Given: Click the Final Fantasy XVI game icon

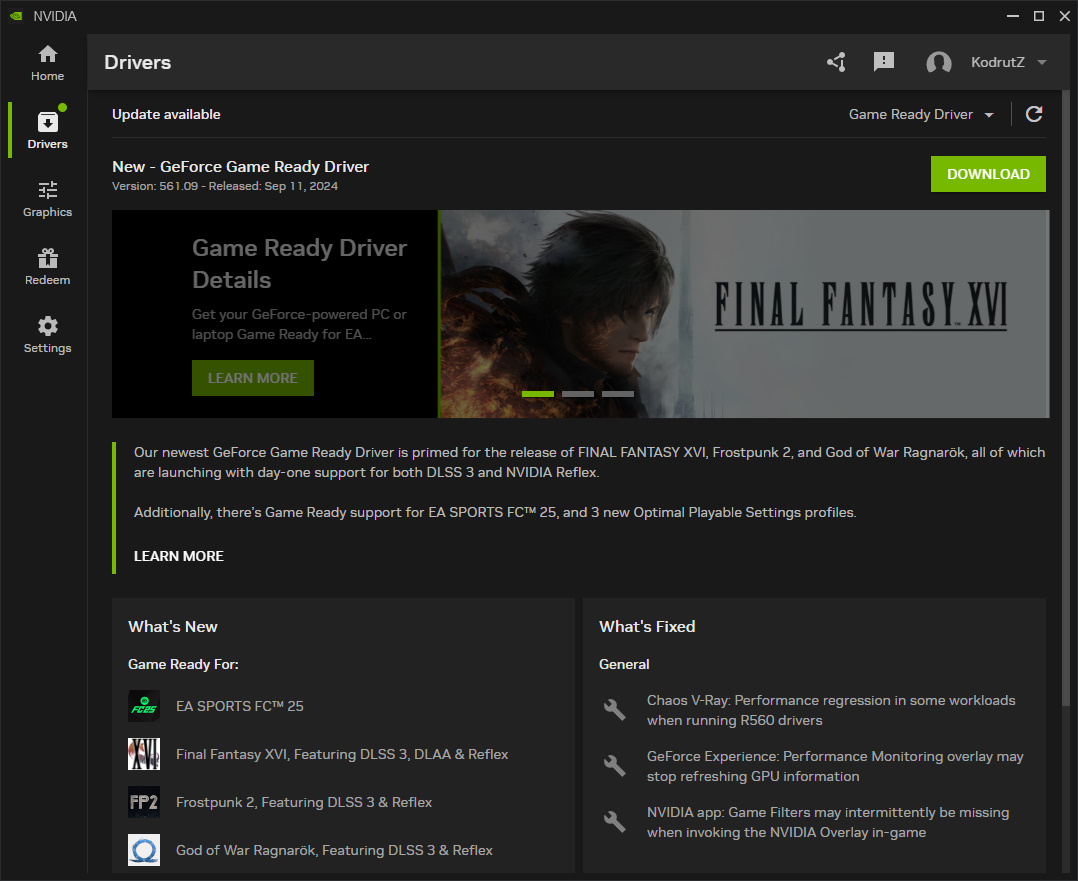Looking at the screenshot, I should [144, 754].
